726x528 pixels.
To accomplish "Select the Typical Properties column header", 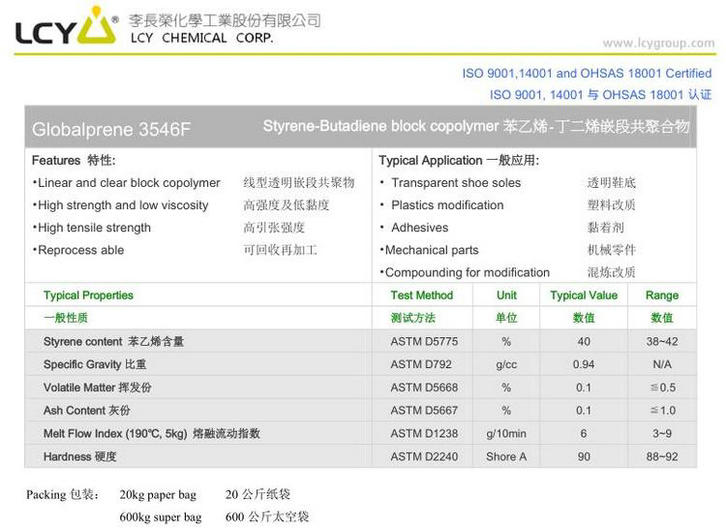I will [x=88, y=295].
